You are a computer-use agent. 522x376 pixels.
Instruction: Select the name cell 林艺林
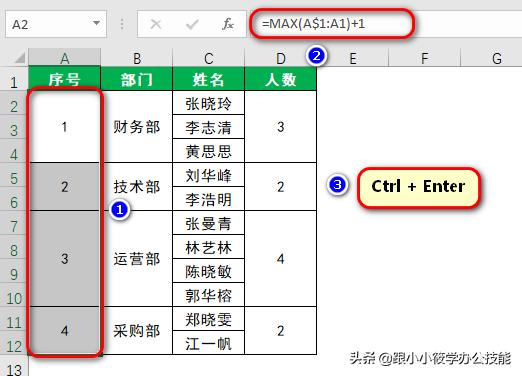(x=209, y=247)
